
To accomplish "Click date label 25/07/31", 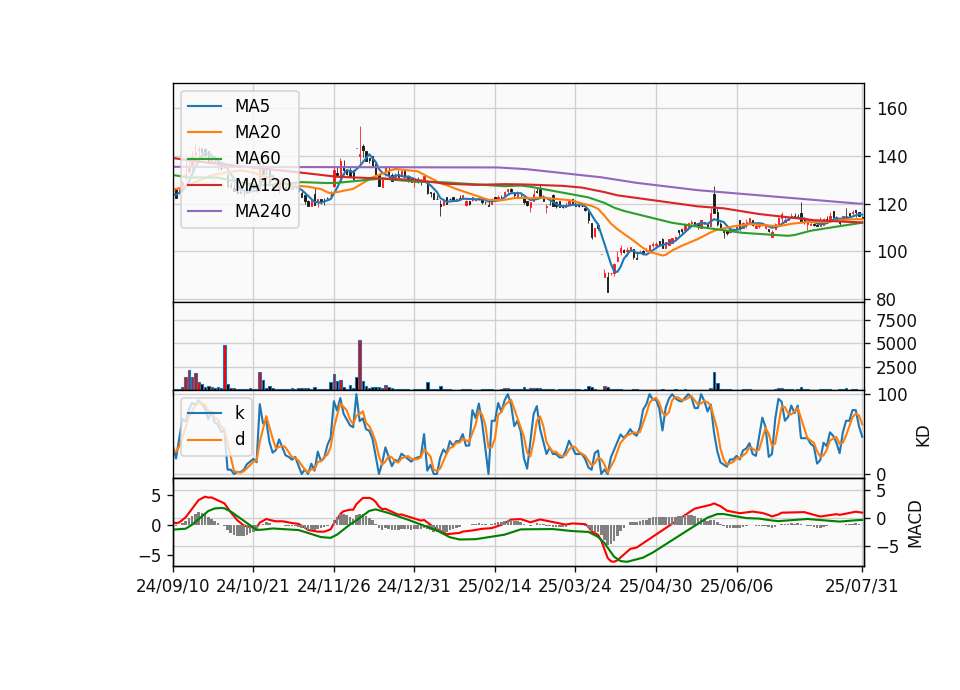I will tap(861, 586).
